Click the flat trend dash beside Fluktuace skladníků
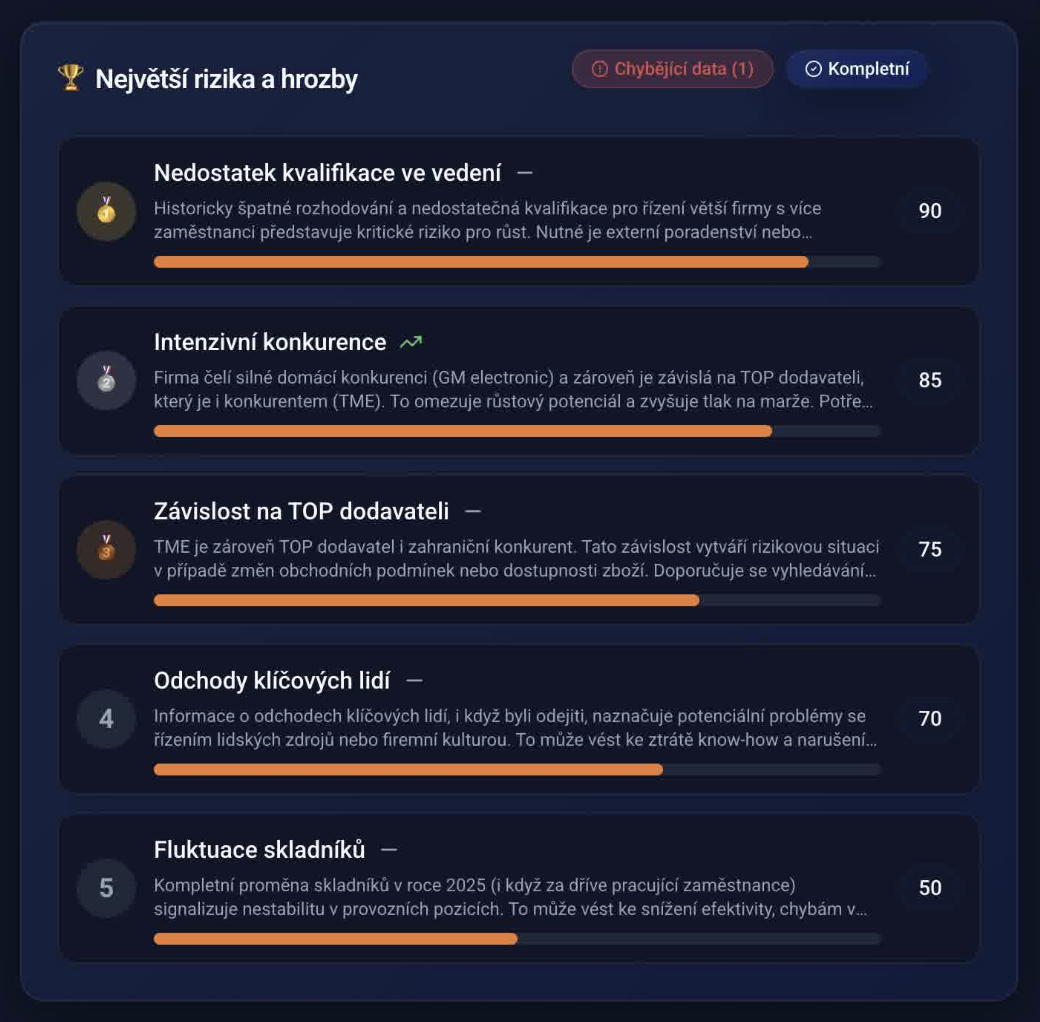This screenshot has width=1040, height=1022. pyautogui.click(x=389, y=850)
